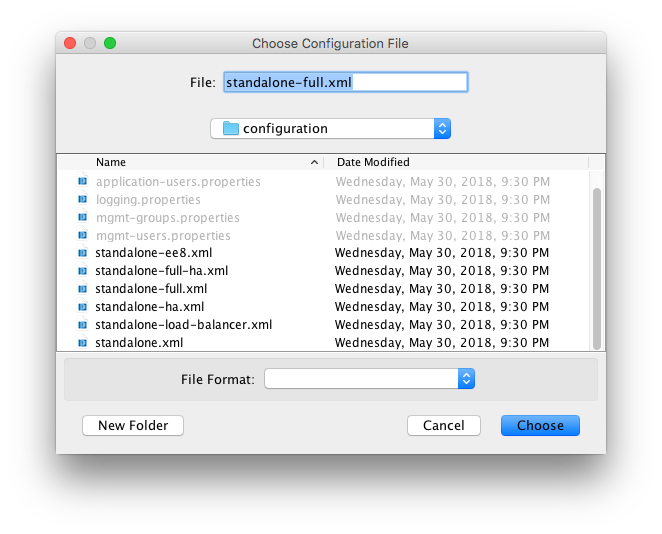Click the icon beside standalone-full-ha.xml

coord(82,271)
